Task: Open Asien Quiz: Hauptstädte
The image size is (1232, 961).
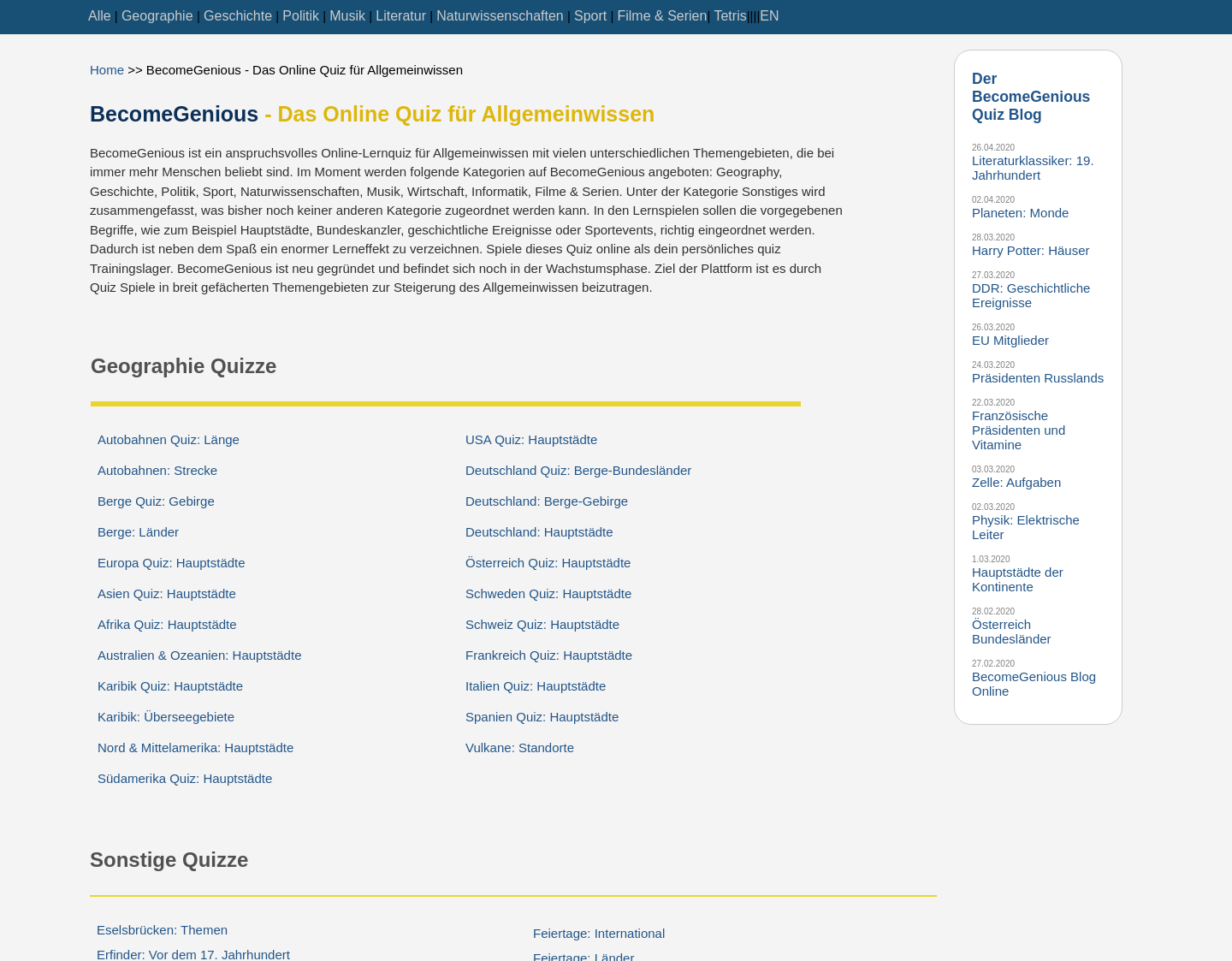Action: [167, 594]
